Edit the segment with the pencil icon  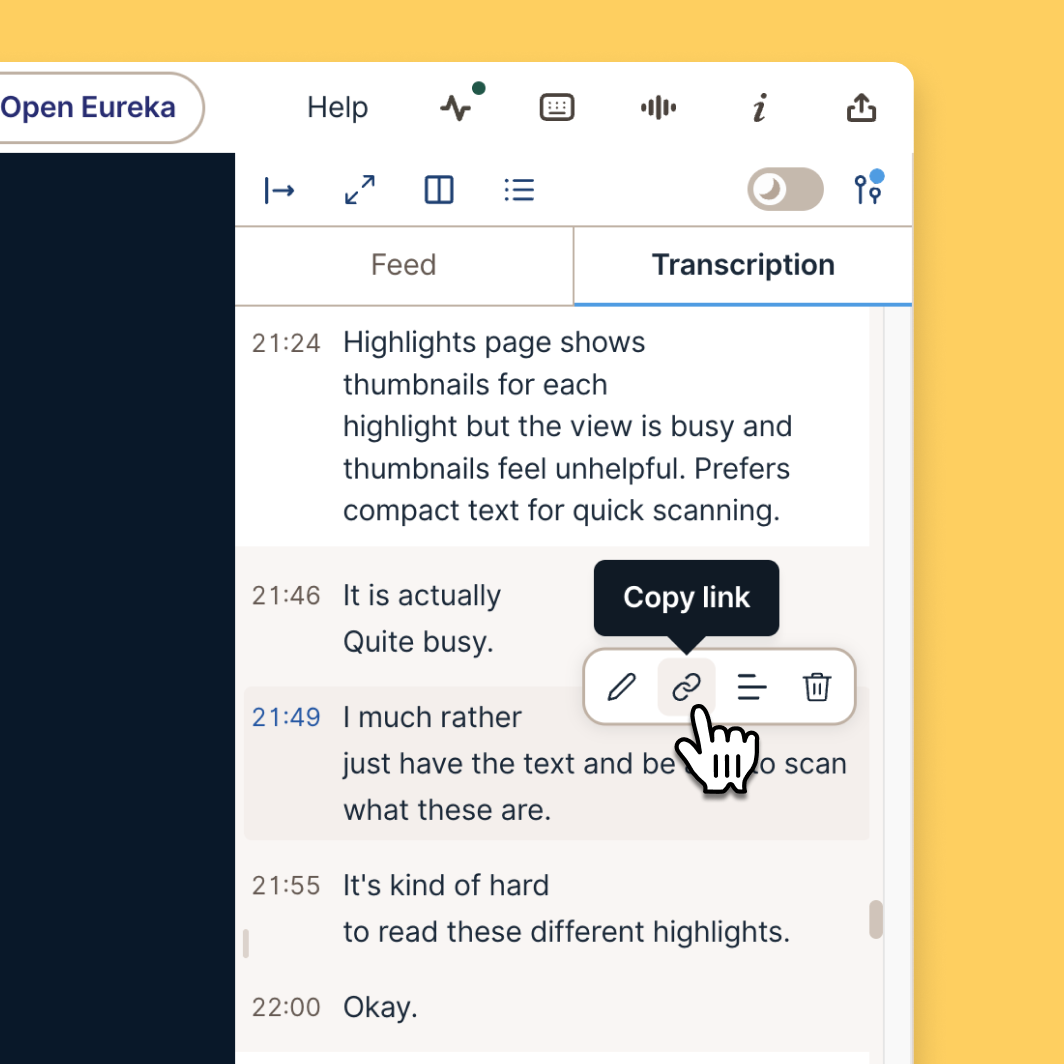pyautogui.click(x=622, y=687)
